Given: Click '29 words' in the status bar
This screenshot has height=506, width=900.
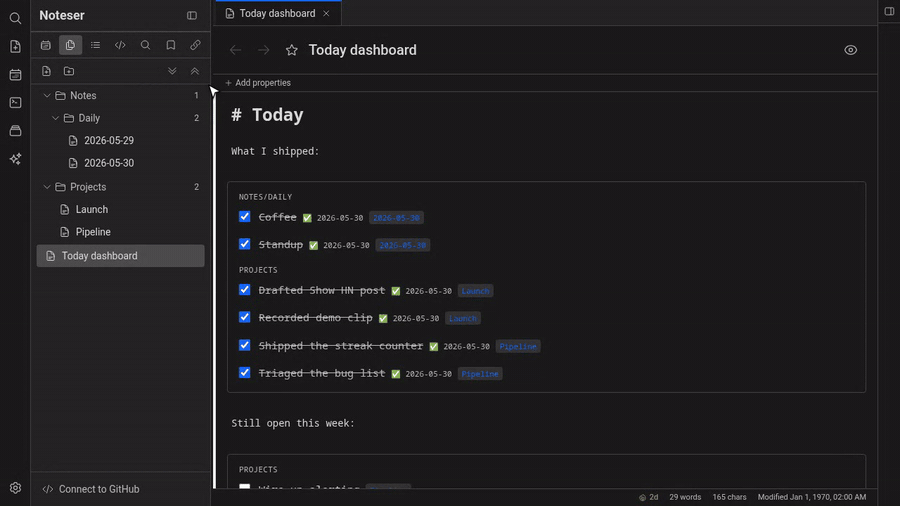Looking at the screenshot, I should point(685,497).
